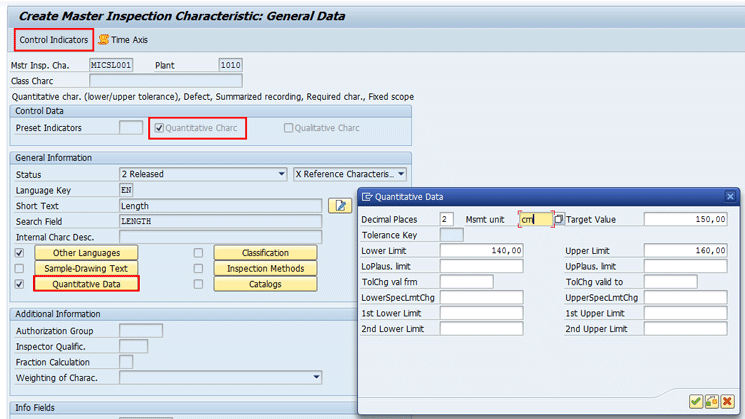The height and width of the screenshot is (419, 745).
Task: Click into the Upper Limit field
Action: [x=685, y=251]
